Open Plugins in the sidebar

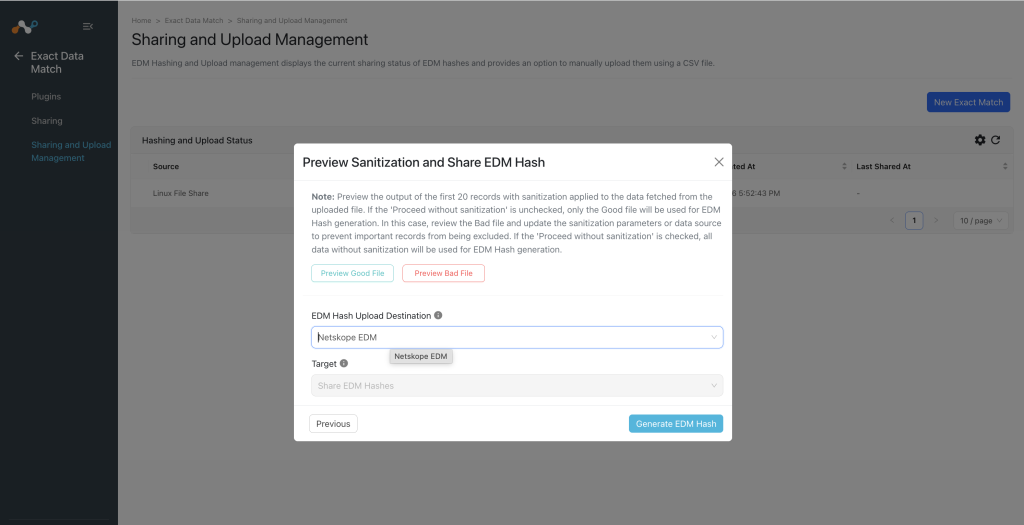click(46, 97)
